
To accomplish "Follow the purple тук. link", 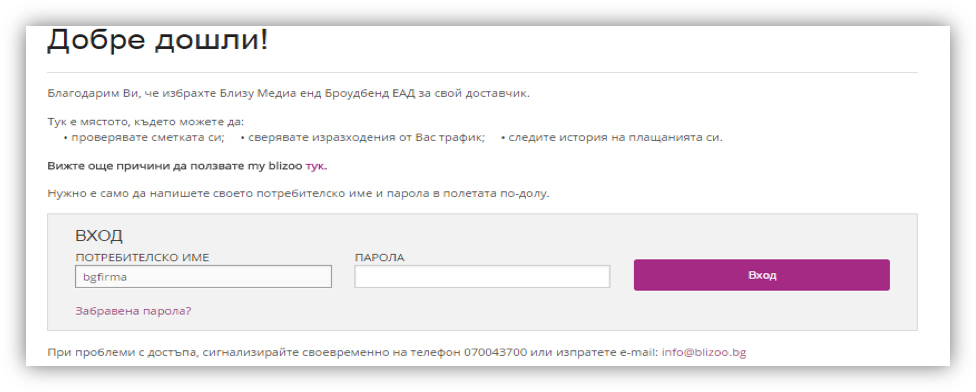I will point(316,166).
